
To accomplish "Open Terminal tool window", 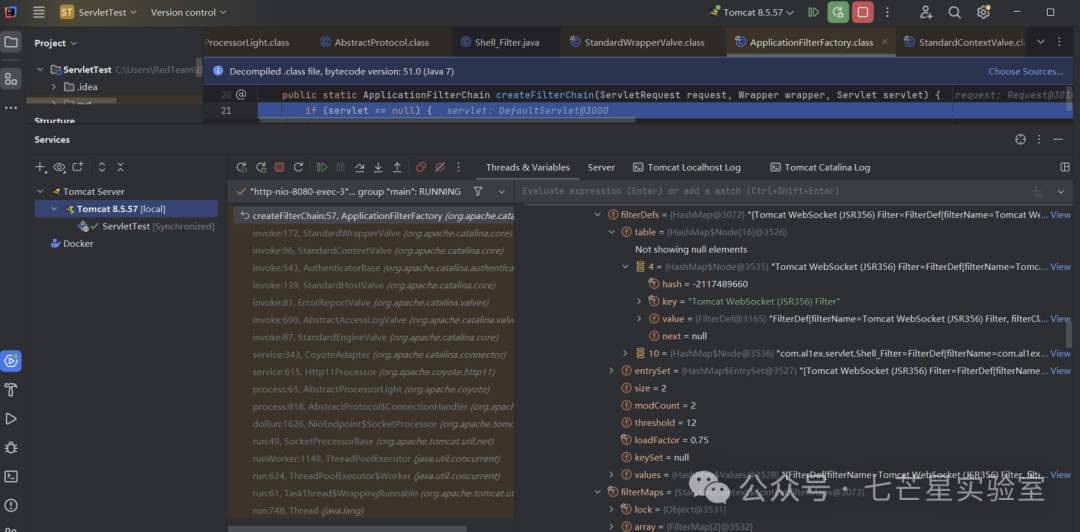I will 11,476.
